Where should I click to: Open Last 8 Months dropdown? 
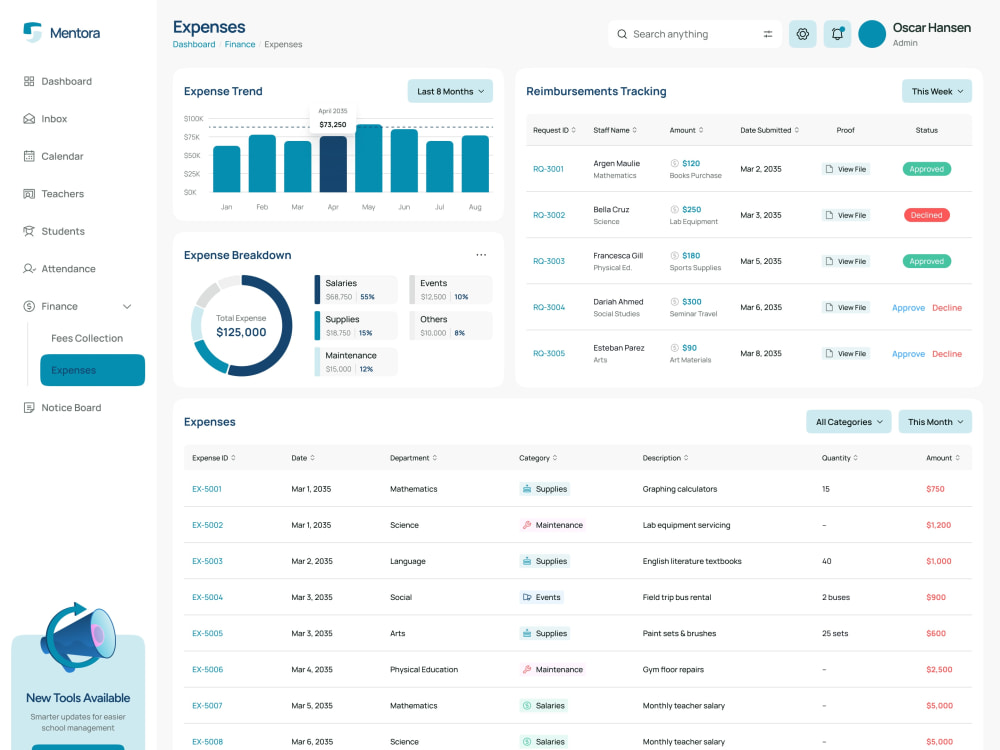click(450, 91)
